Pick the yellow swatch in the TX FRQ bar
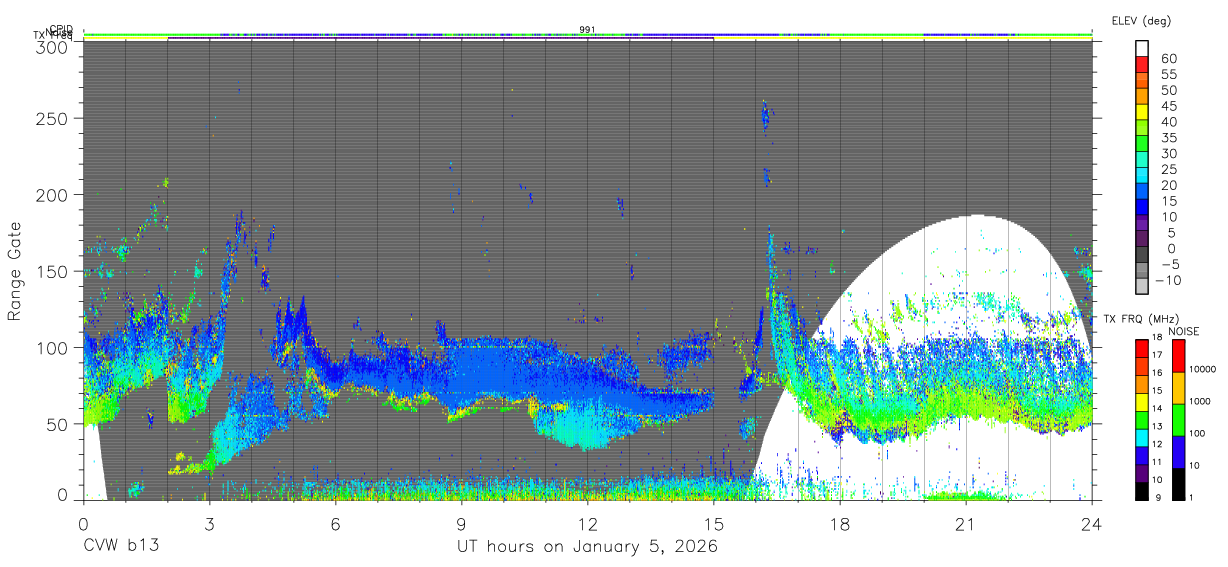 coord(1142,401)
